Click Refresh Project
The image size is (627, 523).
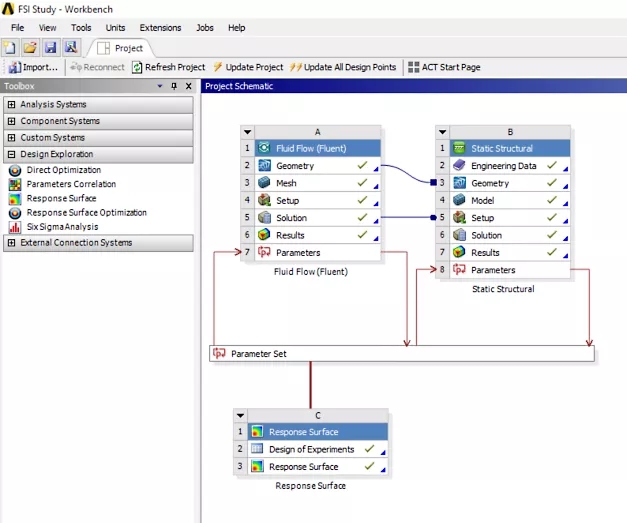168,67
